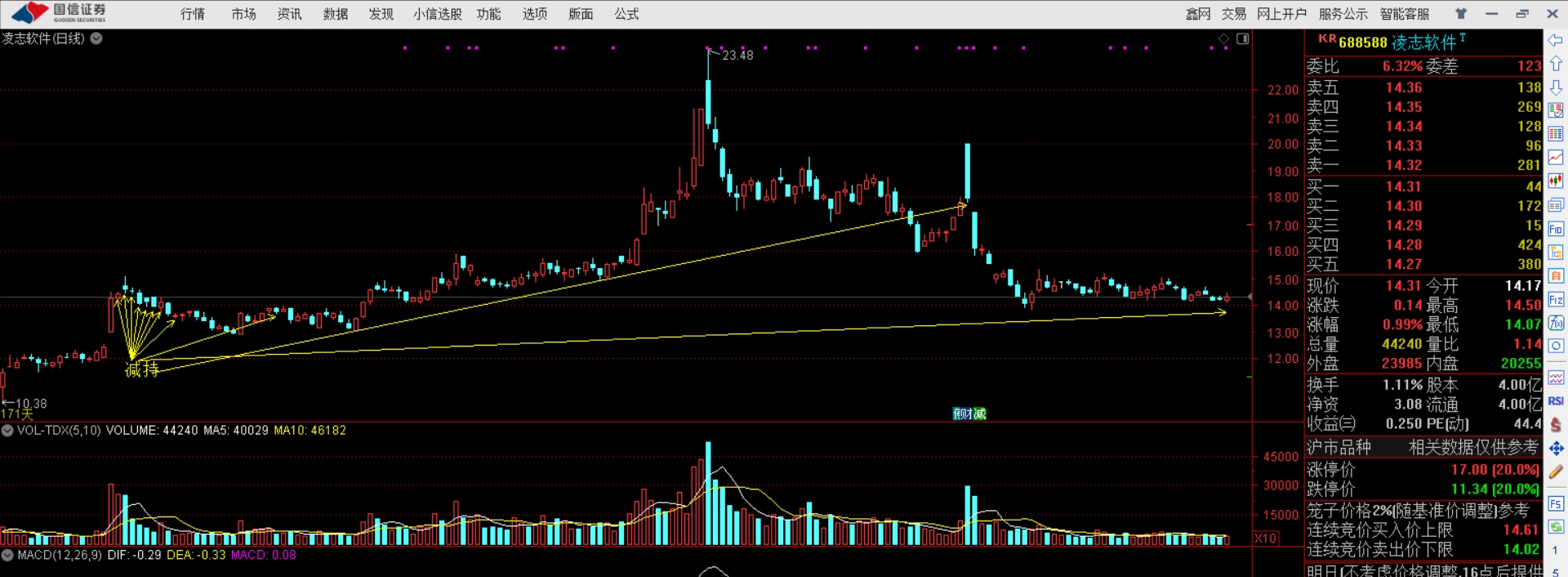Select the up arrow icon in right sidebar
The height and width of the screenshot is (577, 1568).
point(1556,63)
